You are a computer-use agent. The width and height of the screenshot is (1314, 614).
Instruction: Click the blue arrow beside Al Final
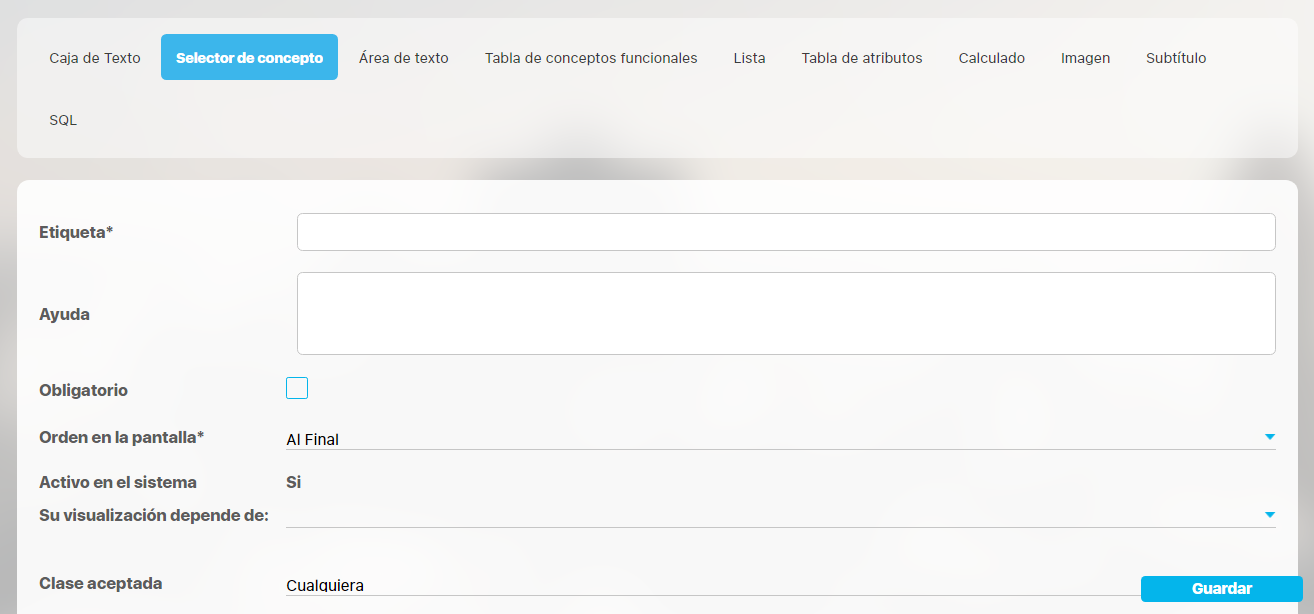pyautogui.click(x=1269, y=437)
